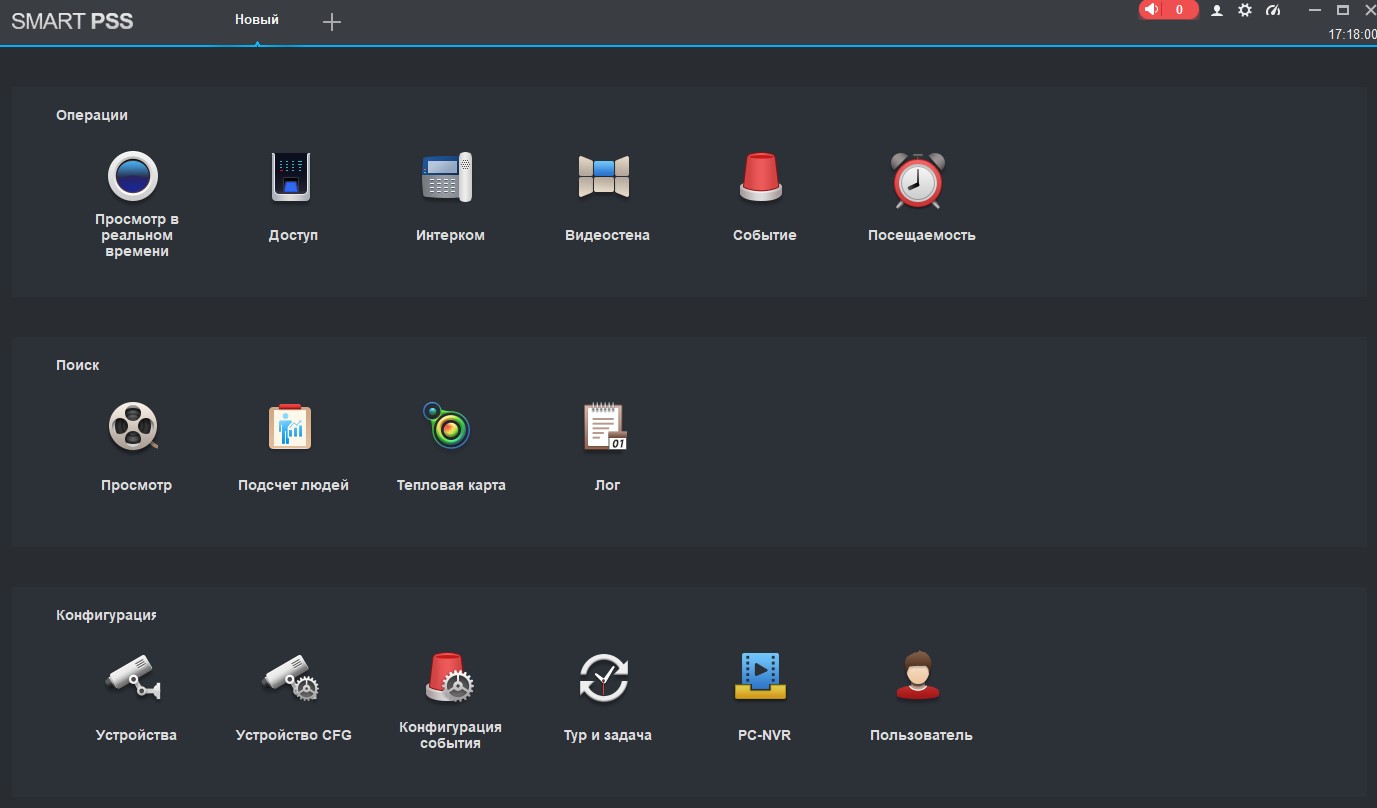Screen dimensions: 1377x808
Task: Open Тур и задача settings
Action: [x=604, y=677]
